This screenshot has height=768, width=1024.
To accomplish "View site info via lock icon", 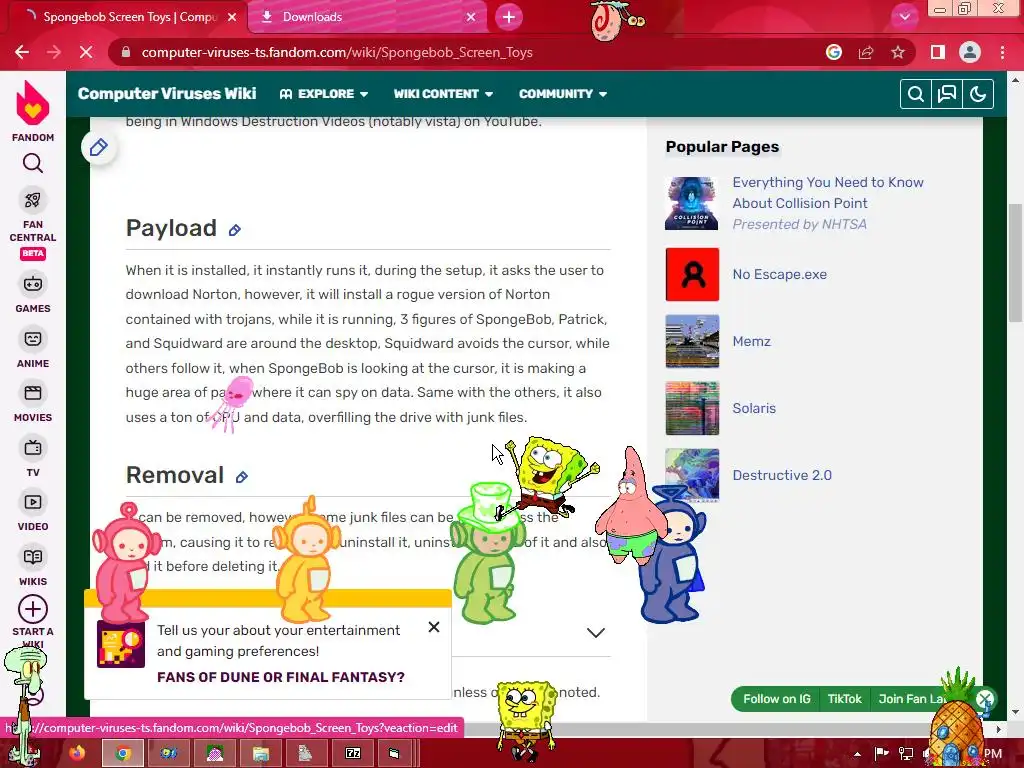I will pos(126,52).
